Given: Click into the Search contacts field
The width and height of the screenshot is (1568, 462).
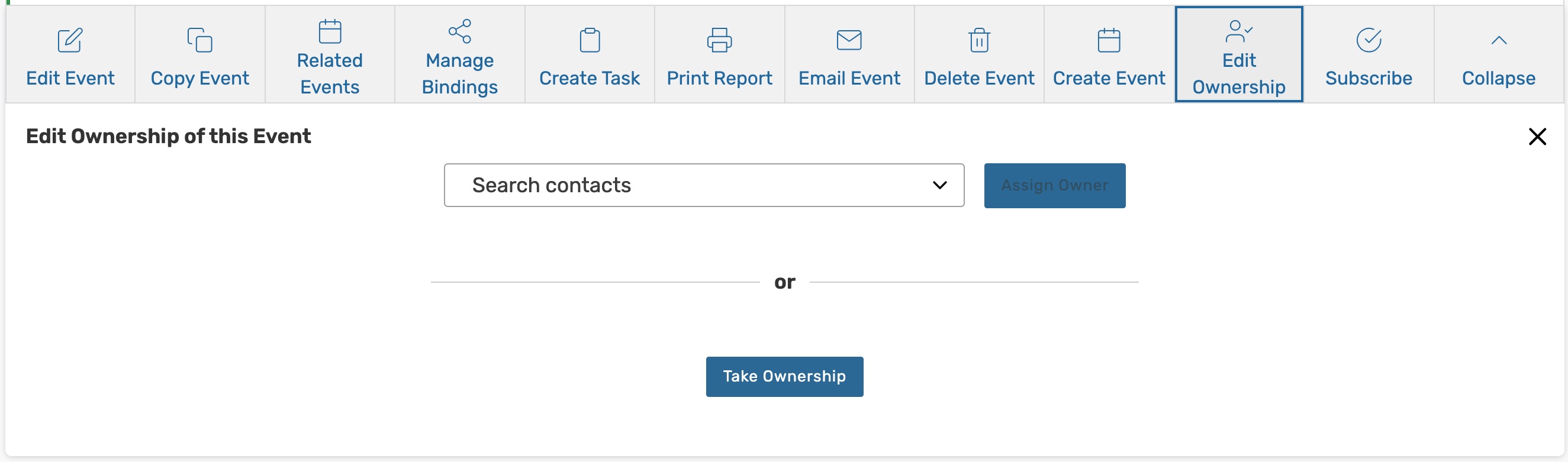Looking at the screenshot, I should (669, 185).
